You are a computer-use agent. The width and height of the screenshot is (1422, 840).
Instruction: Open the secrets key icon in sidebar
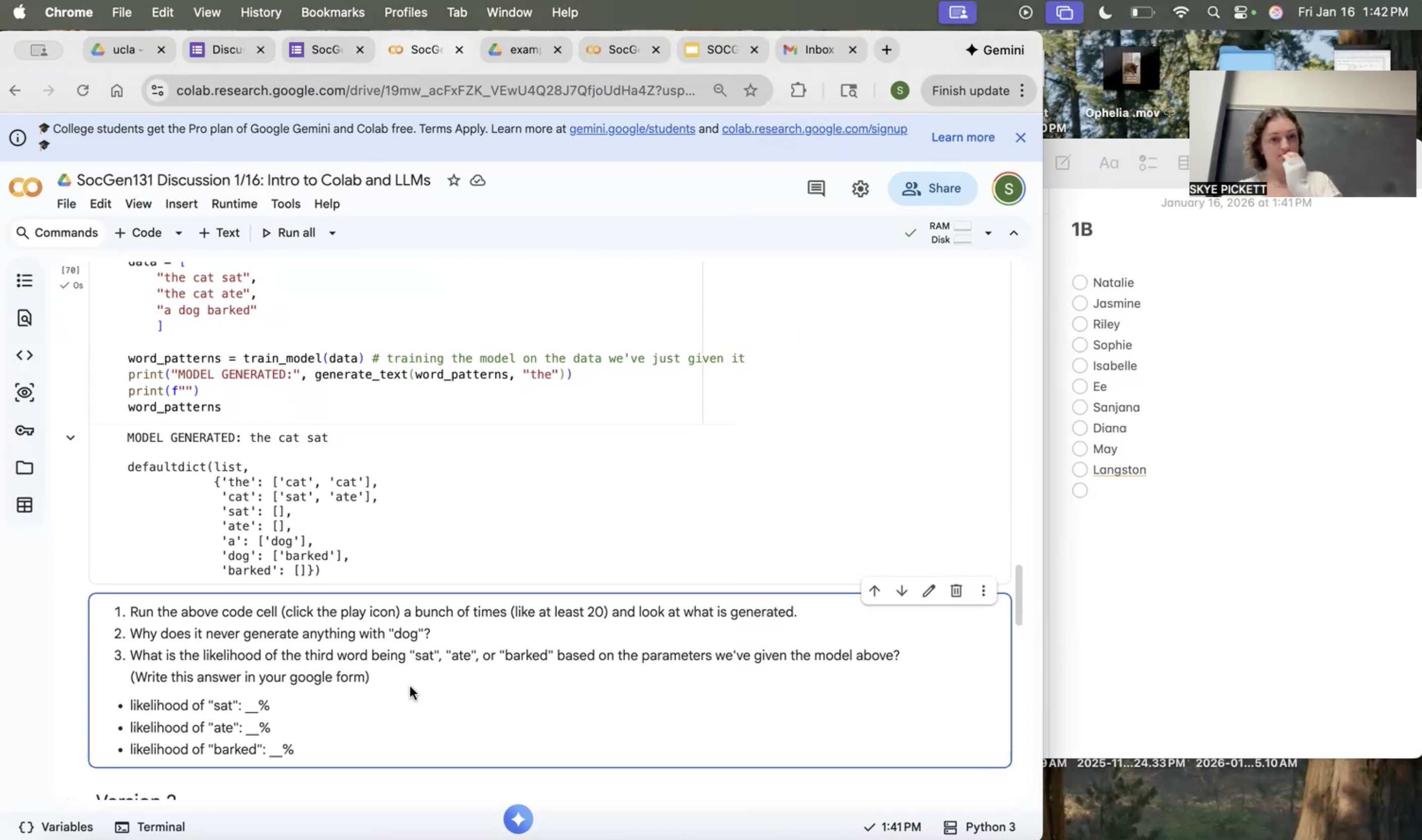coord(24,430)
